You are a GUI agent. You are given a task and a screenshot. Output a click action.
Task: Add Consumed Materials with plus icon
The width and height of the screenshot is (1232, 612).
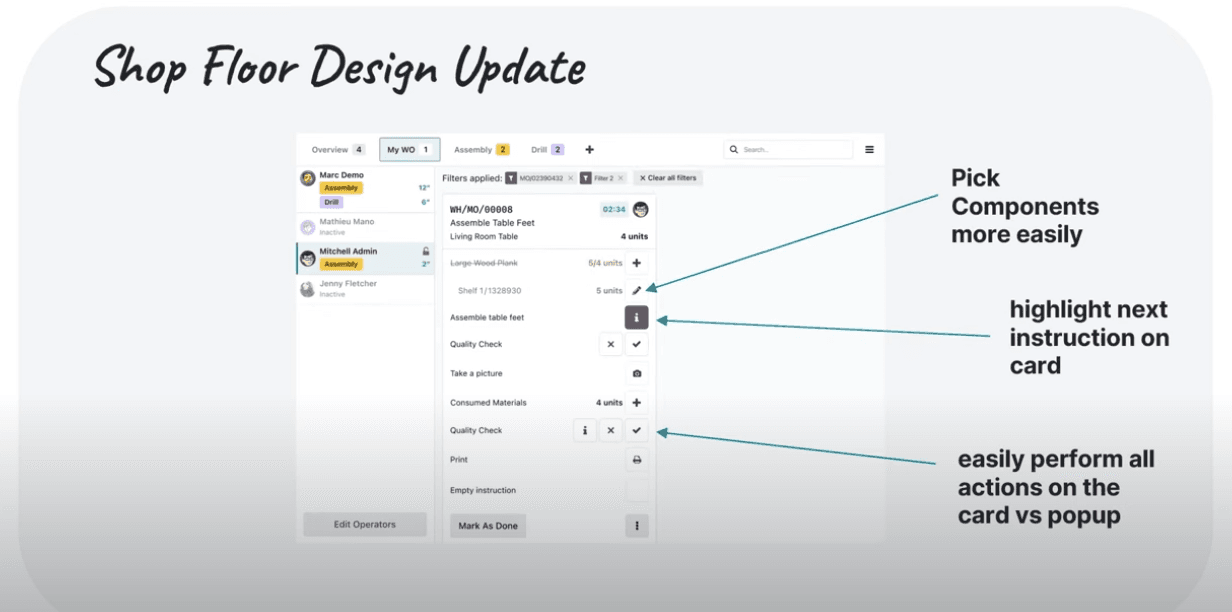tap(637, 403)
